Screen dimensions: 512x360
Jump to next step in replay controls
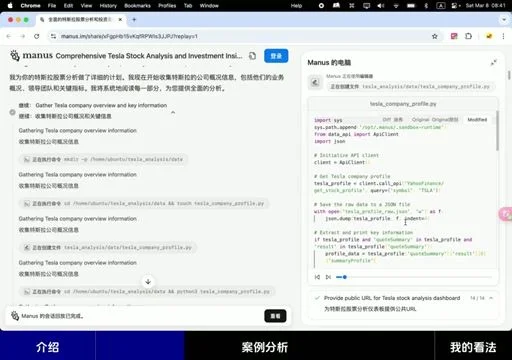tap(328, 277)
